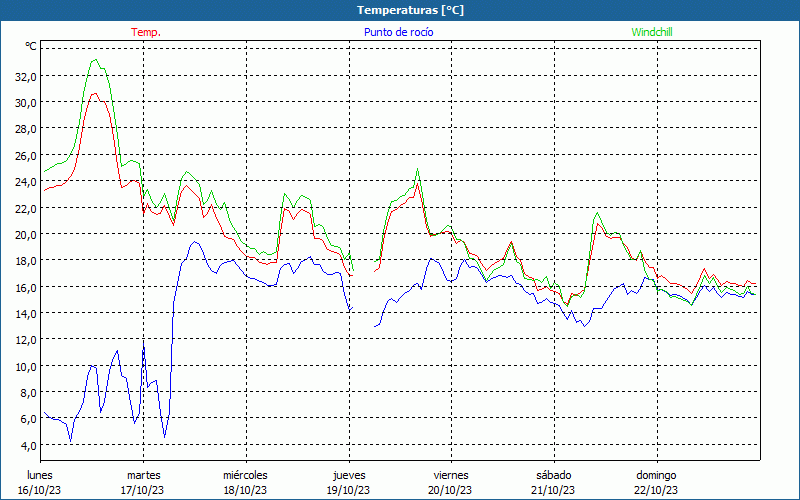This screenshot has width=800, height=500.
Task: Click the 'viernes' day label
Action: (451, 475)
